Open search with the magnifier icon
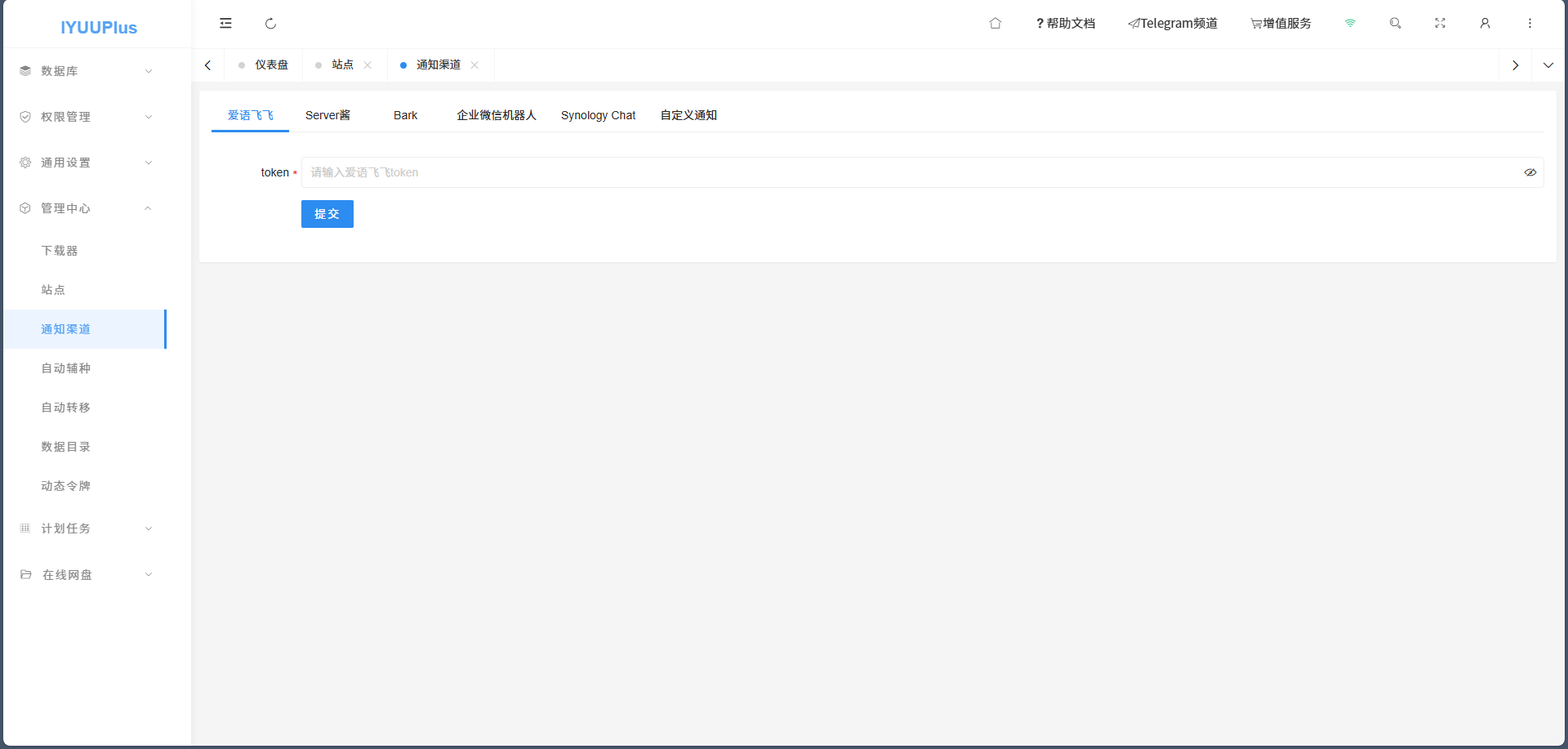The width and height of the screenshot is (1568, 749). 1395,24
